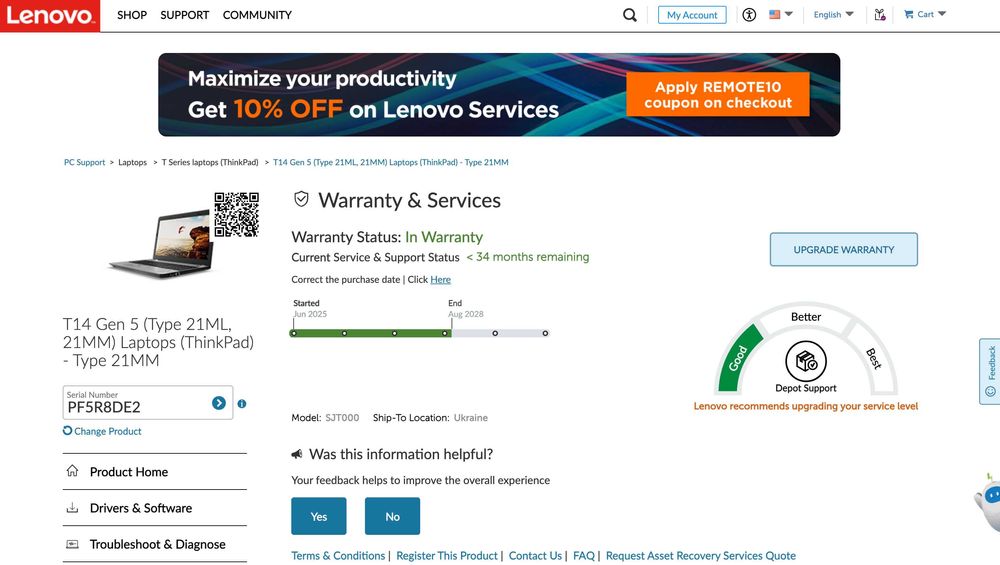Open the SHOP menu
Screen dimensions: 1000x565
tap(132, 15)
